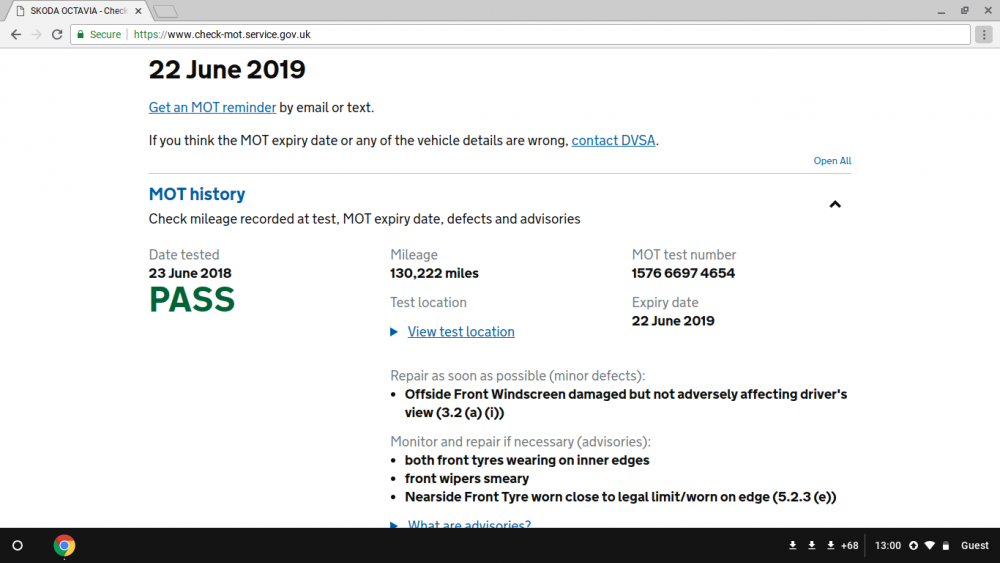Launch Chrome from the shelf

[x=64, y=546]
